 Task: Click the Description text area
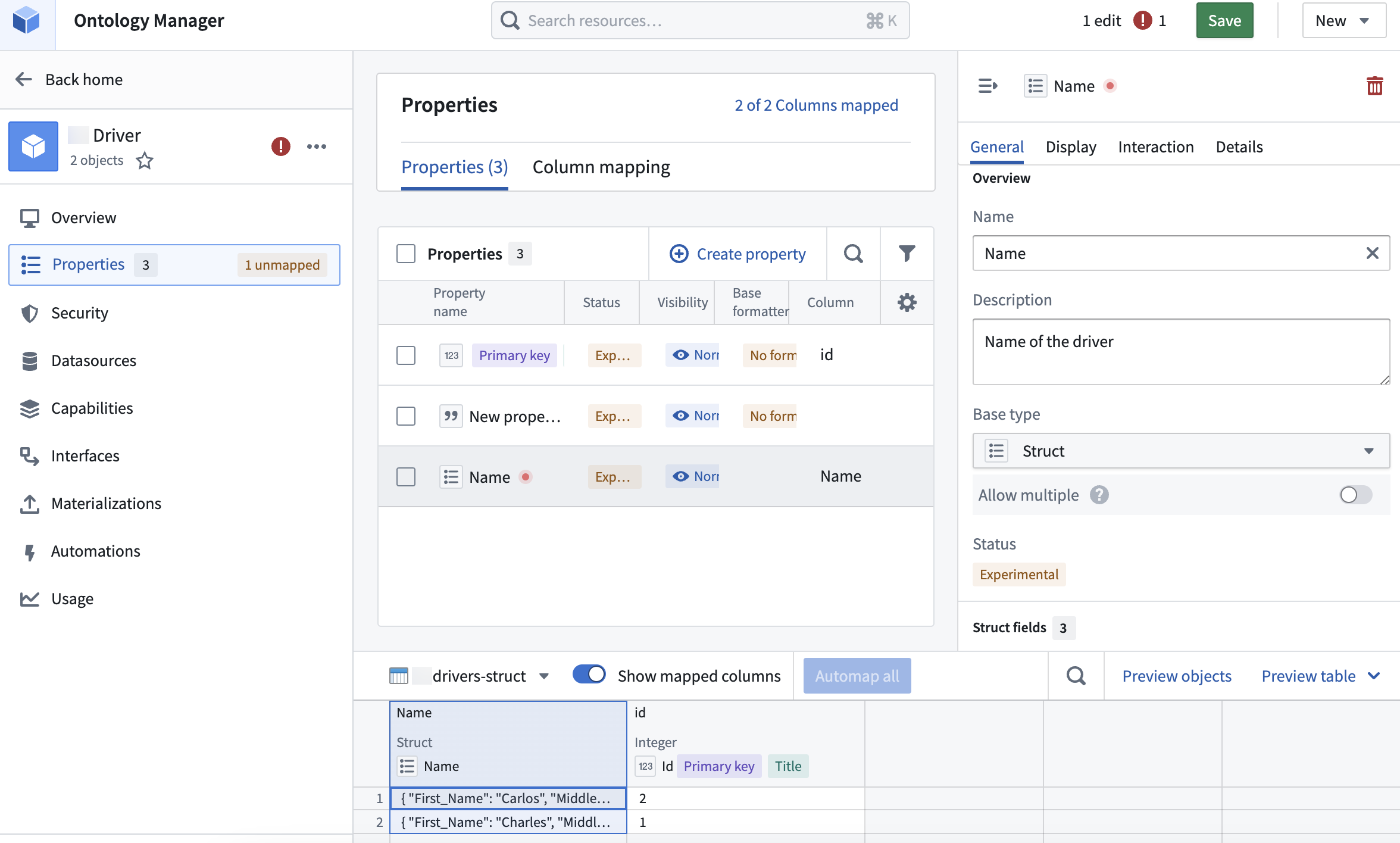(1181, 352)
